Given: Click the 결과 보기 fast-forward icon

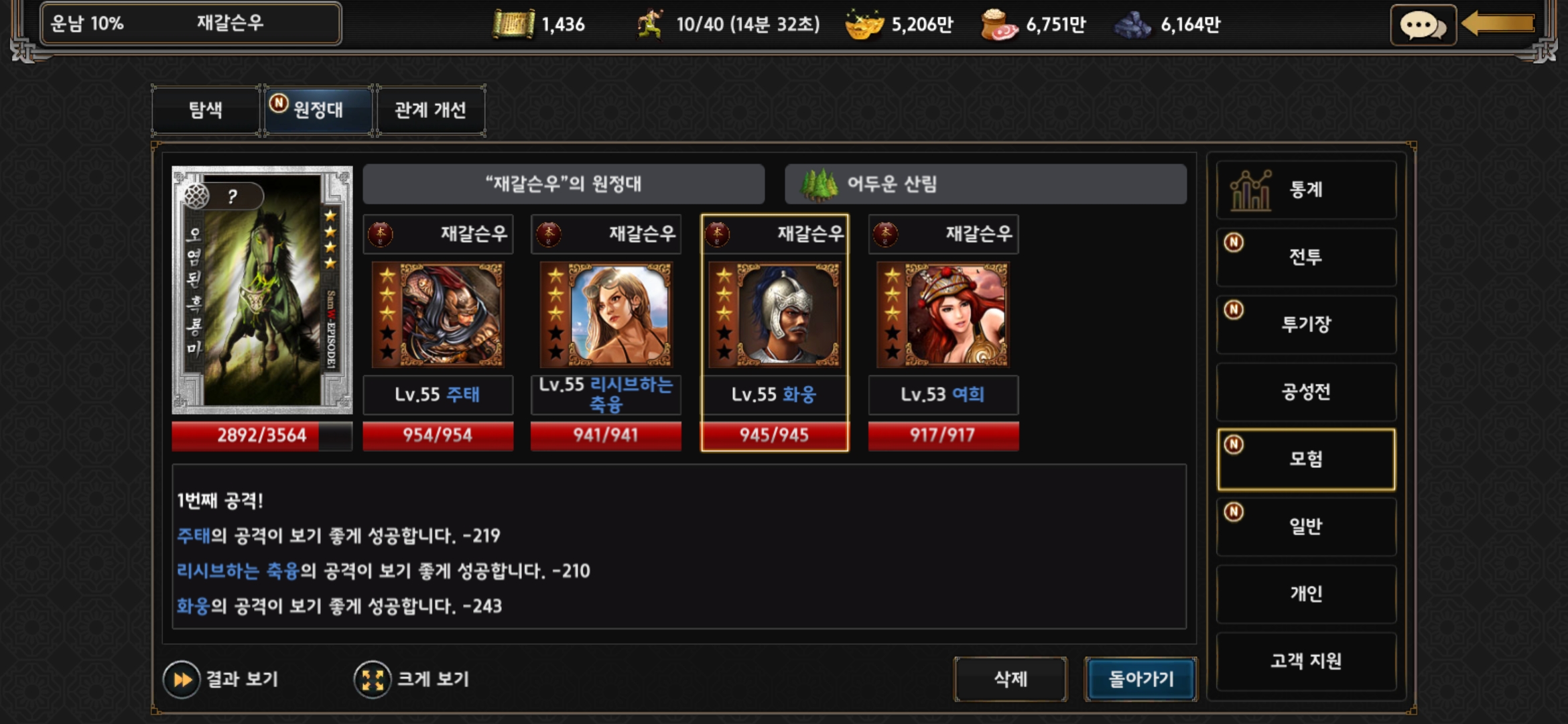Looking at the screenshot, I should tap(182, 680).
